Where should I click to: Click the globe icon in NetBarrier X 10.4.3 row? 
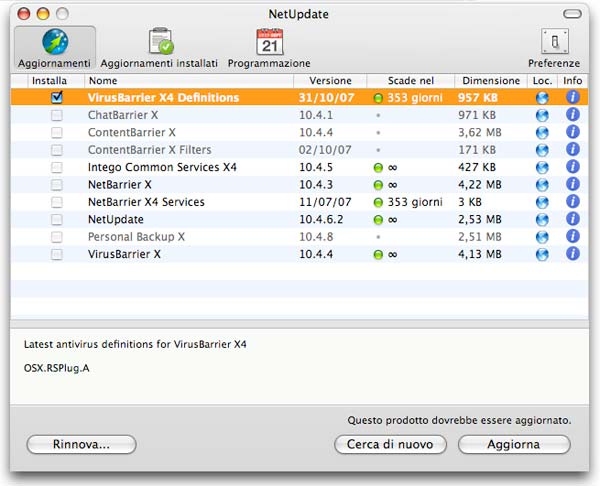click(x=542, y=185)
